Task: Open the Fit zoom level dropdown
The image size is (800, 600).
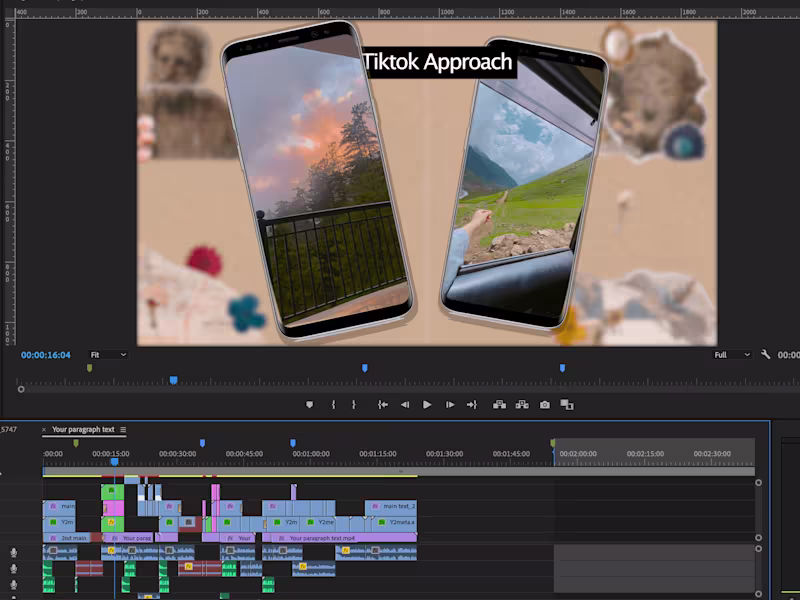Action: click(108, 355)
